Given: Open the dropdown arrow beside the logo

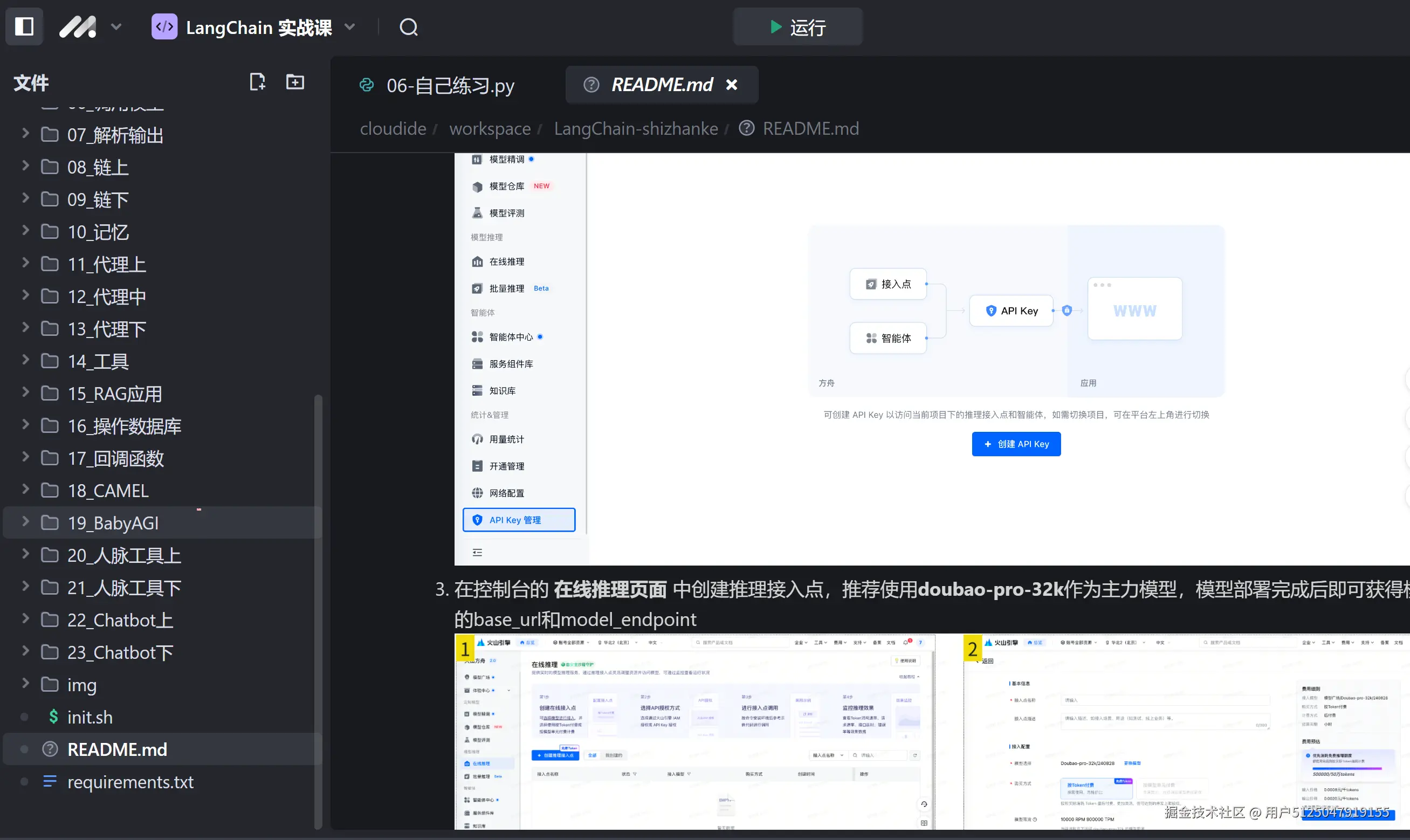Looking at the screenshot, I should 116,26.
